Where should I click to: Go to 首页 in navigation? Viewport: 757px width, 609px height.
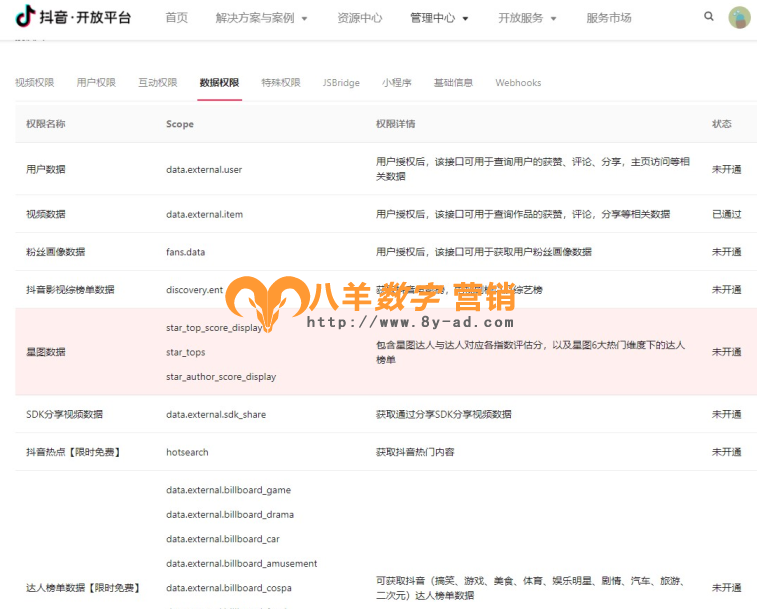176,18
